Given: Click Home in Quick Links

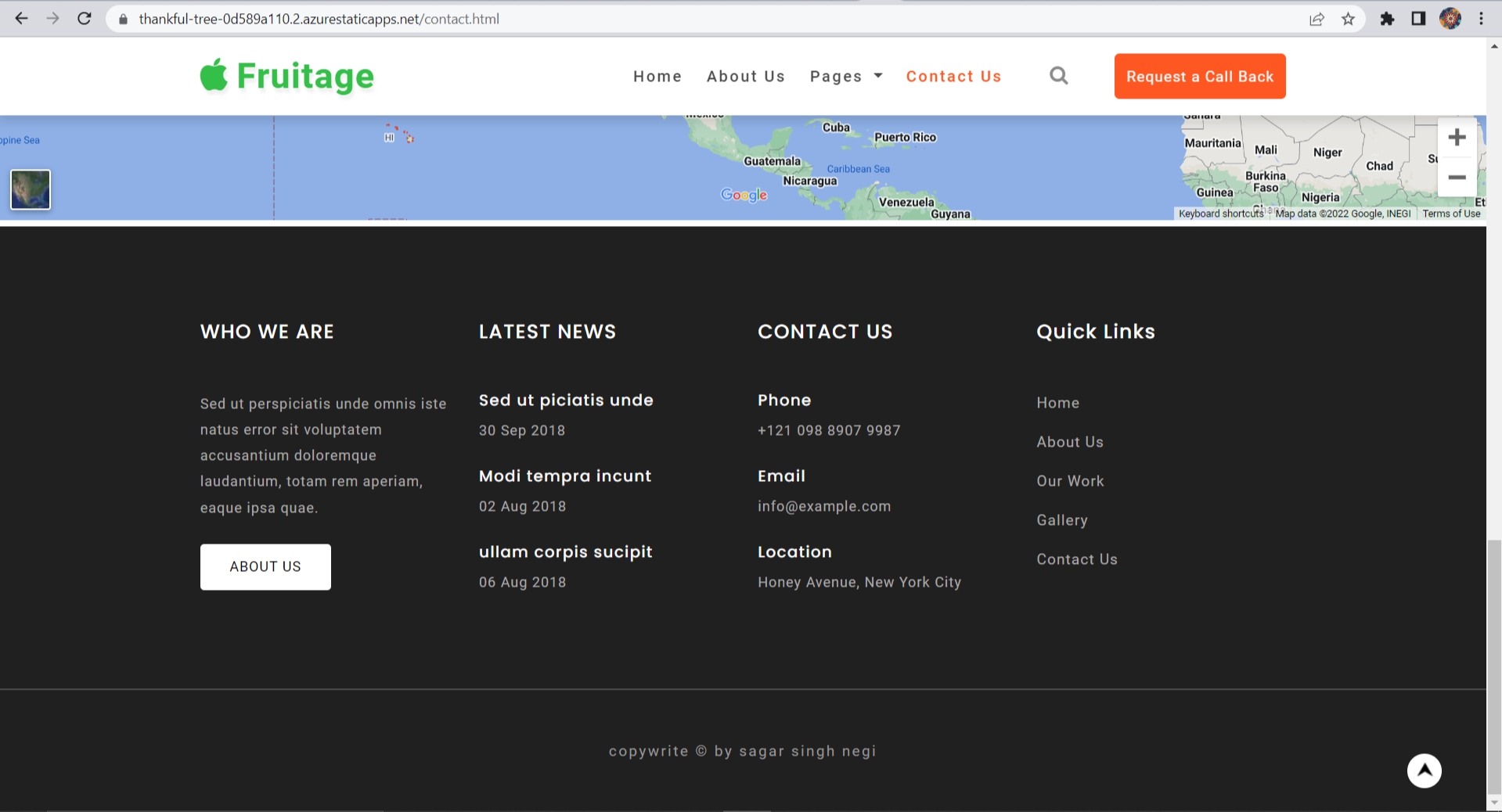Looking at the screenshot, I should (x=1057, y=403).
